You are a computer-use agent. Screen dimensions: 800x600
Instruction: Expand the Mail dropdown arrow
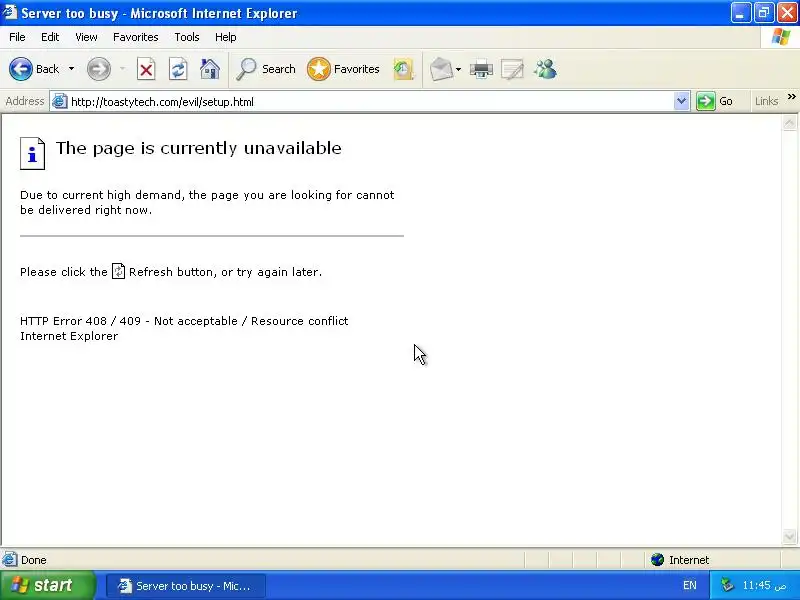458,69
